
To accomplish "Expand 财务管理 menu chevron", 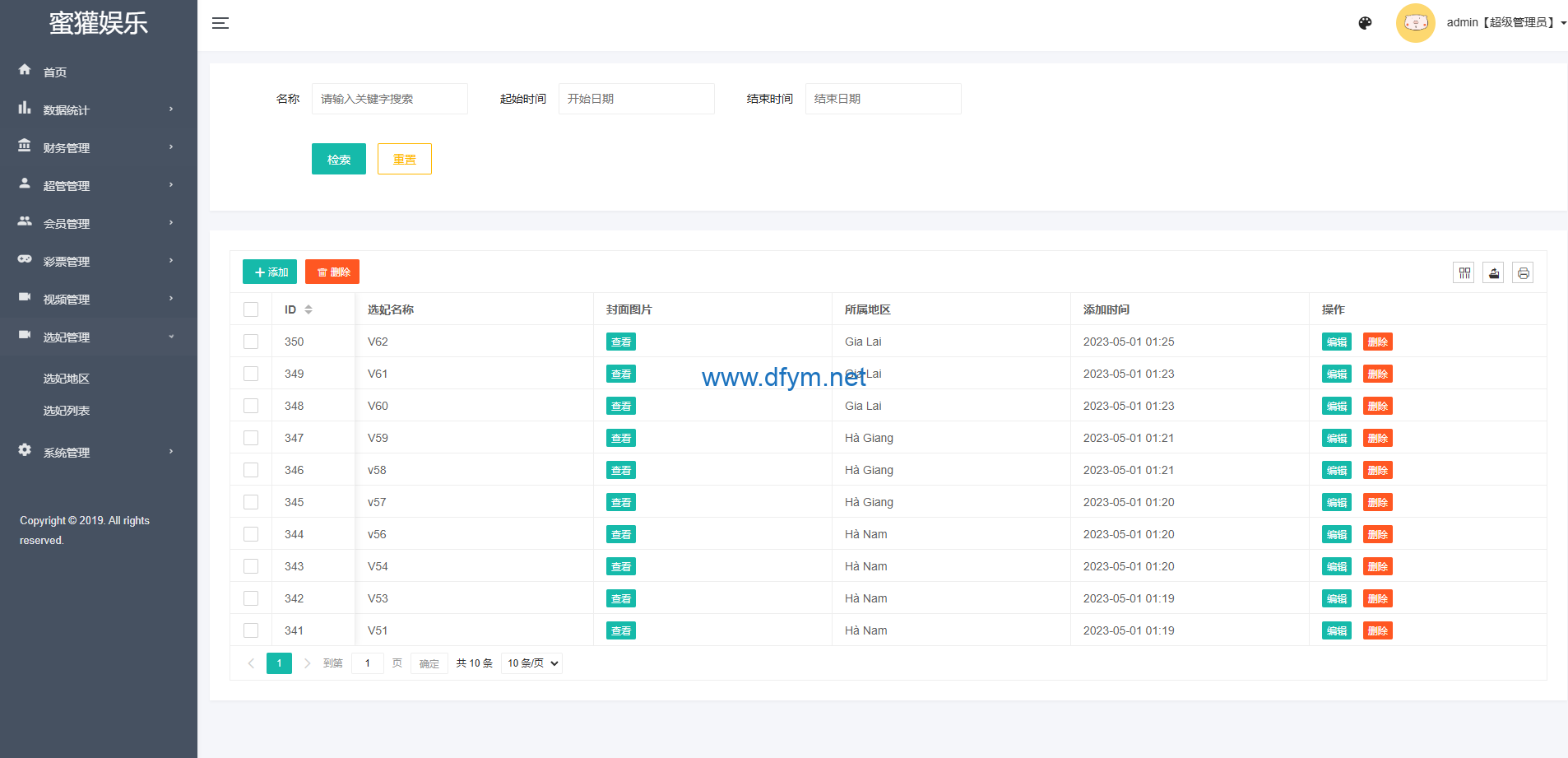I will [x=171, y=147].
